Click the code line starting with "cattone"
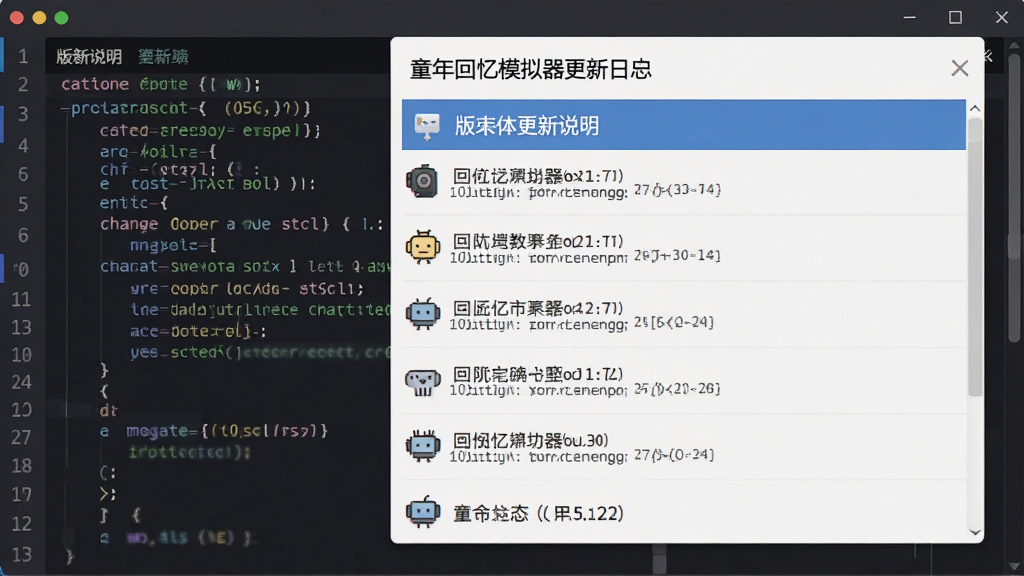The image size is (1024, 576). click(161, 84)
